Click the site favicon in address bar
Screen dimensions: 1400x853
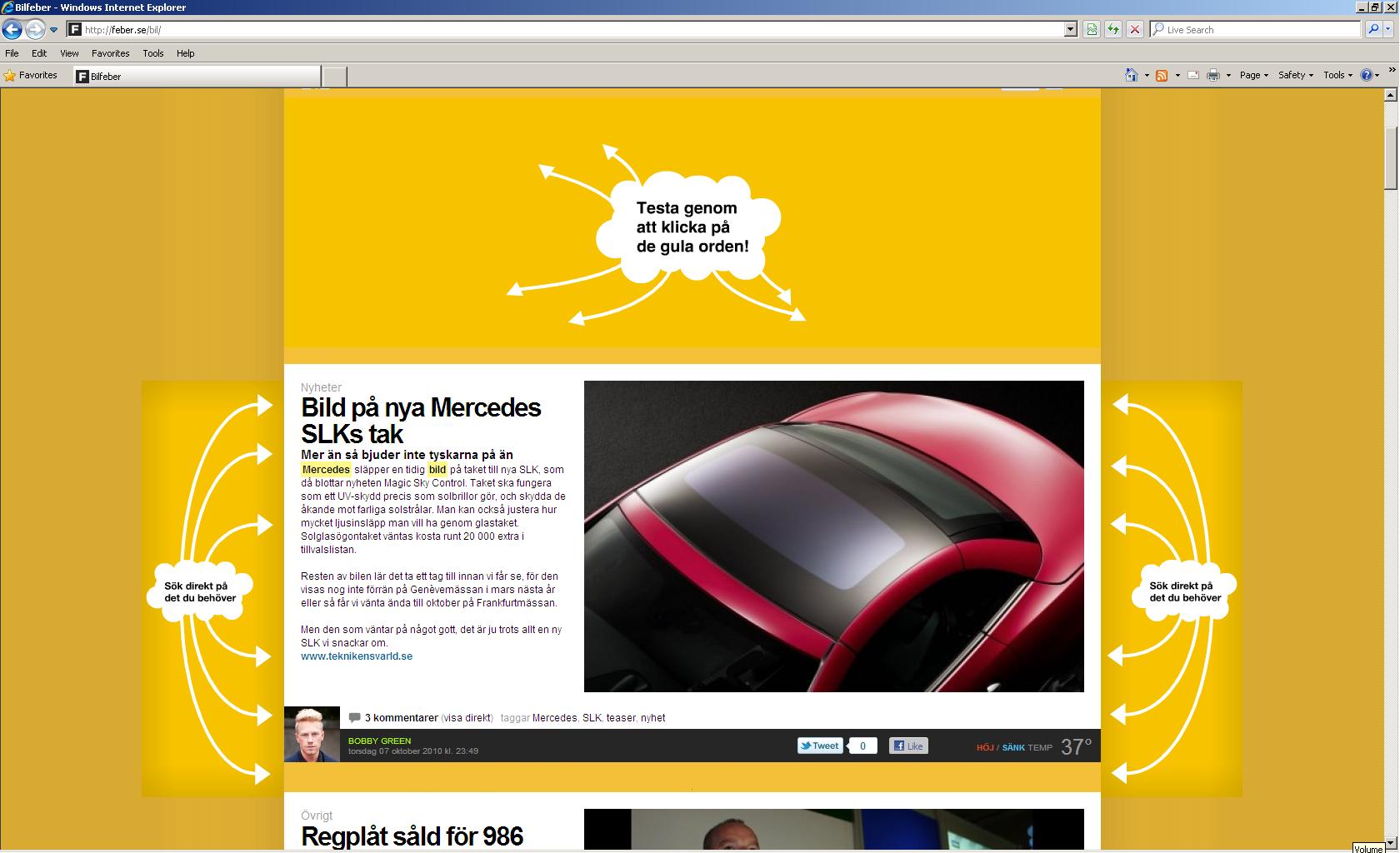(x=75, y=30)
